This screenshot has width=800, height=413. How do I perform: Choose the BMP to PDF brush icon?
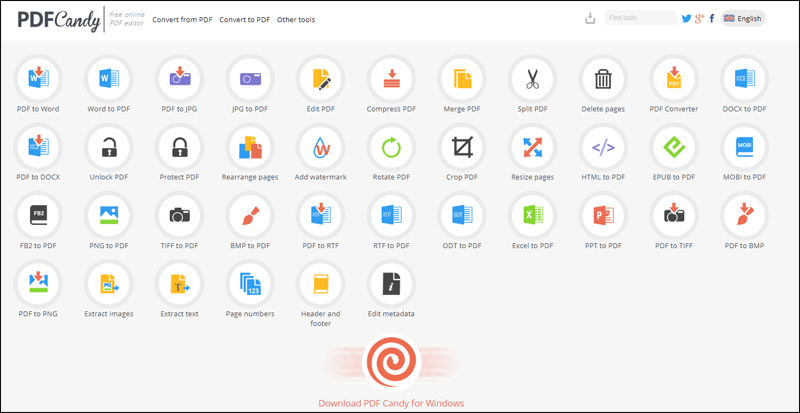pyautogui.click(x=250, y=215)
